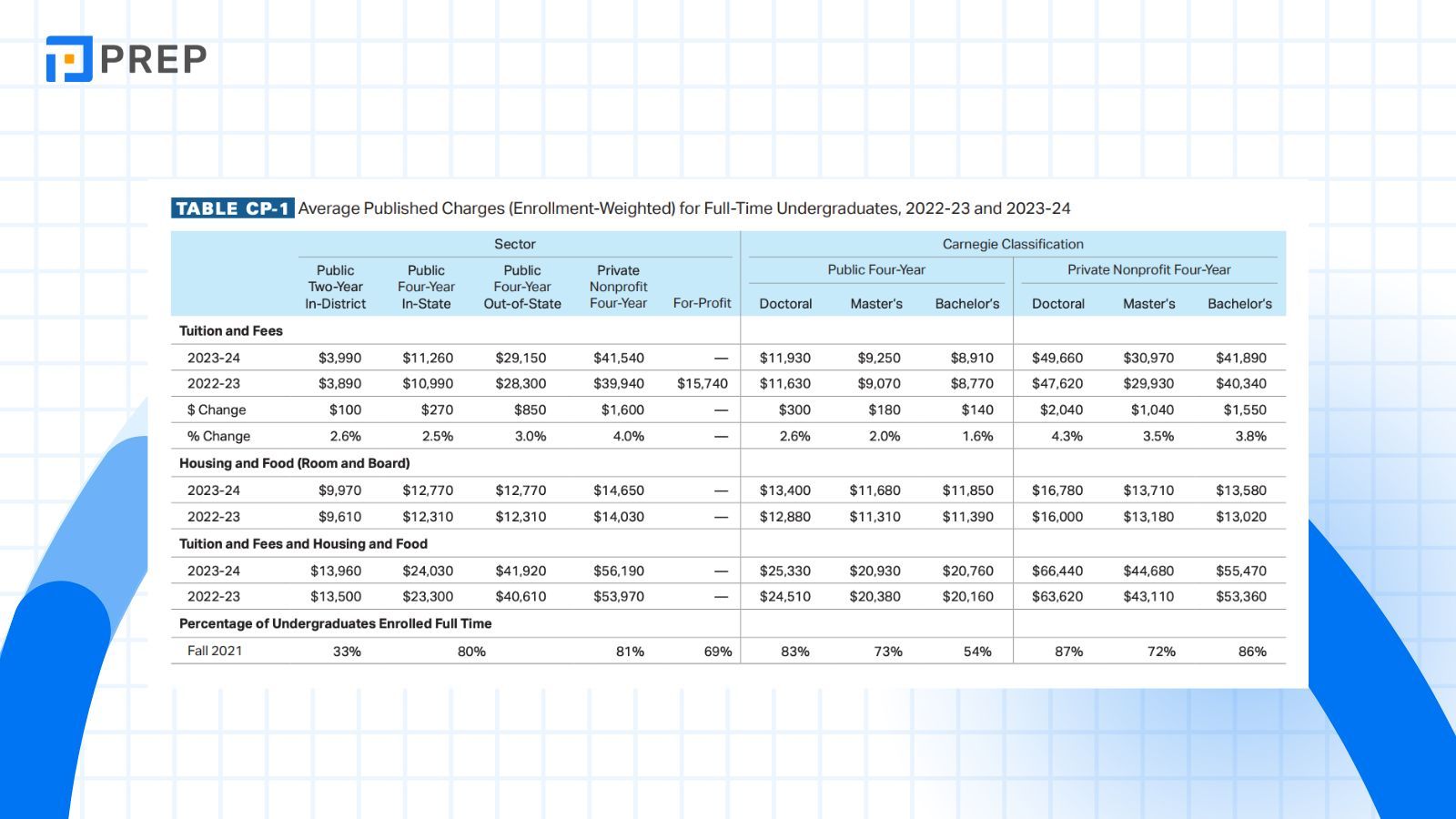Viewport: 1456px width, 819px height.
Task: Click the PREP logo icon
Action: tap(69, 59)
